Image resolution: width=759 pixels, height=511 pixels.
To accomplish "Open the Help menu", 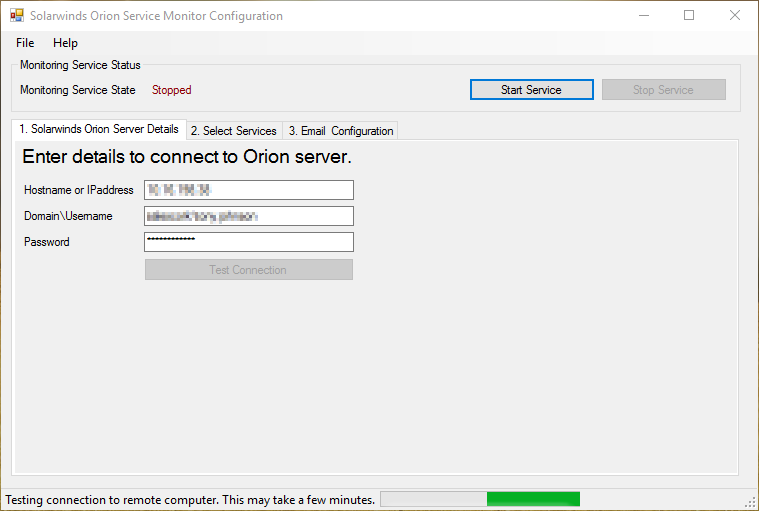I will point(65,43).
